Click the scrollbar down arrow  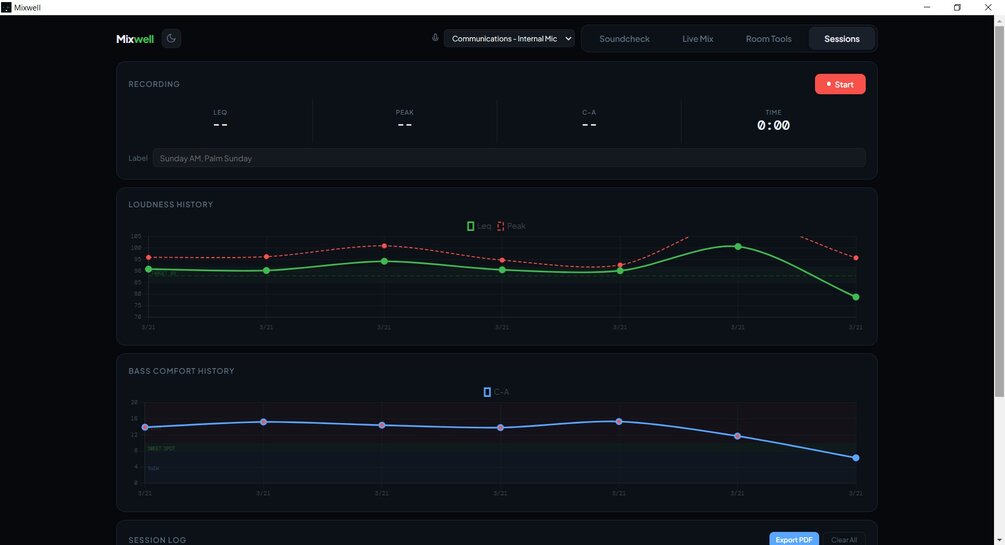tap(999, 540)
